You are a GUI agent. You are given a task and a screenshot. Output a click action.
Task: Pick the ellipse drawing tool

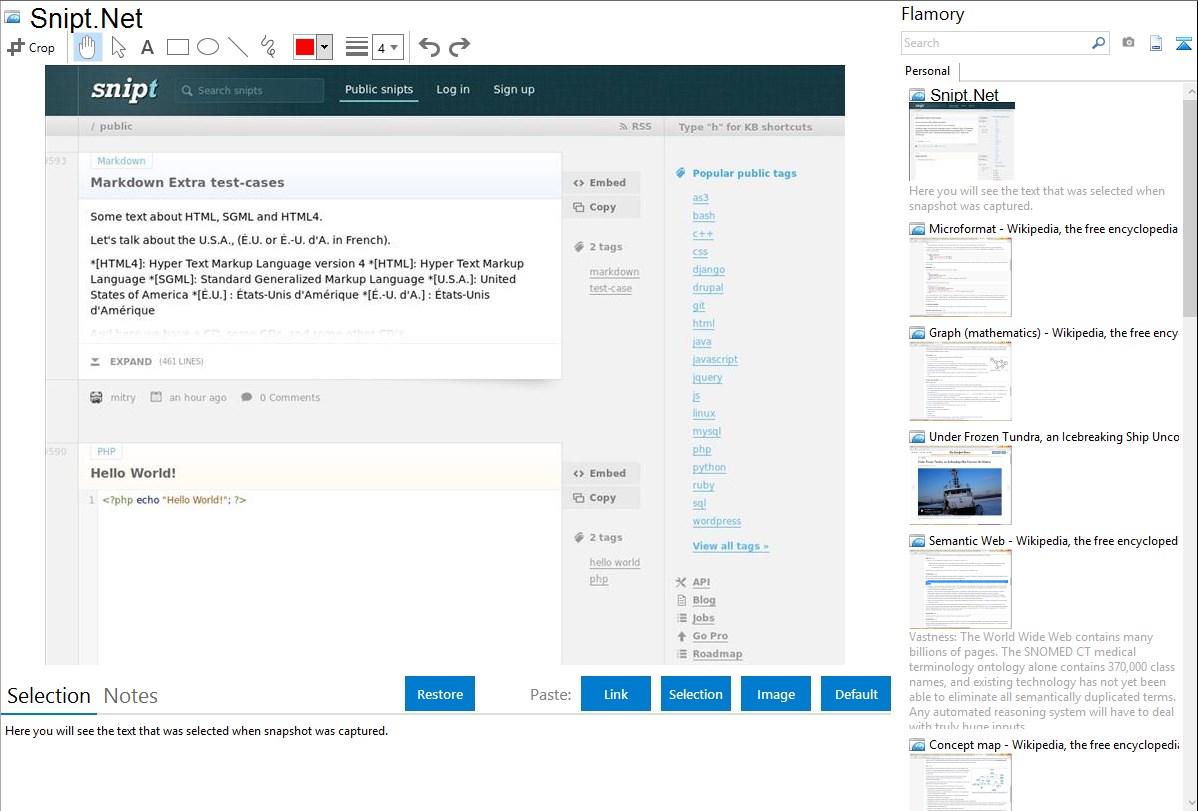pos(208,47)
